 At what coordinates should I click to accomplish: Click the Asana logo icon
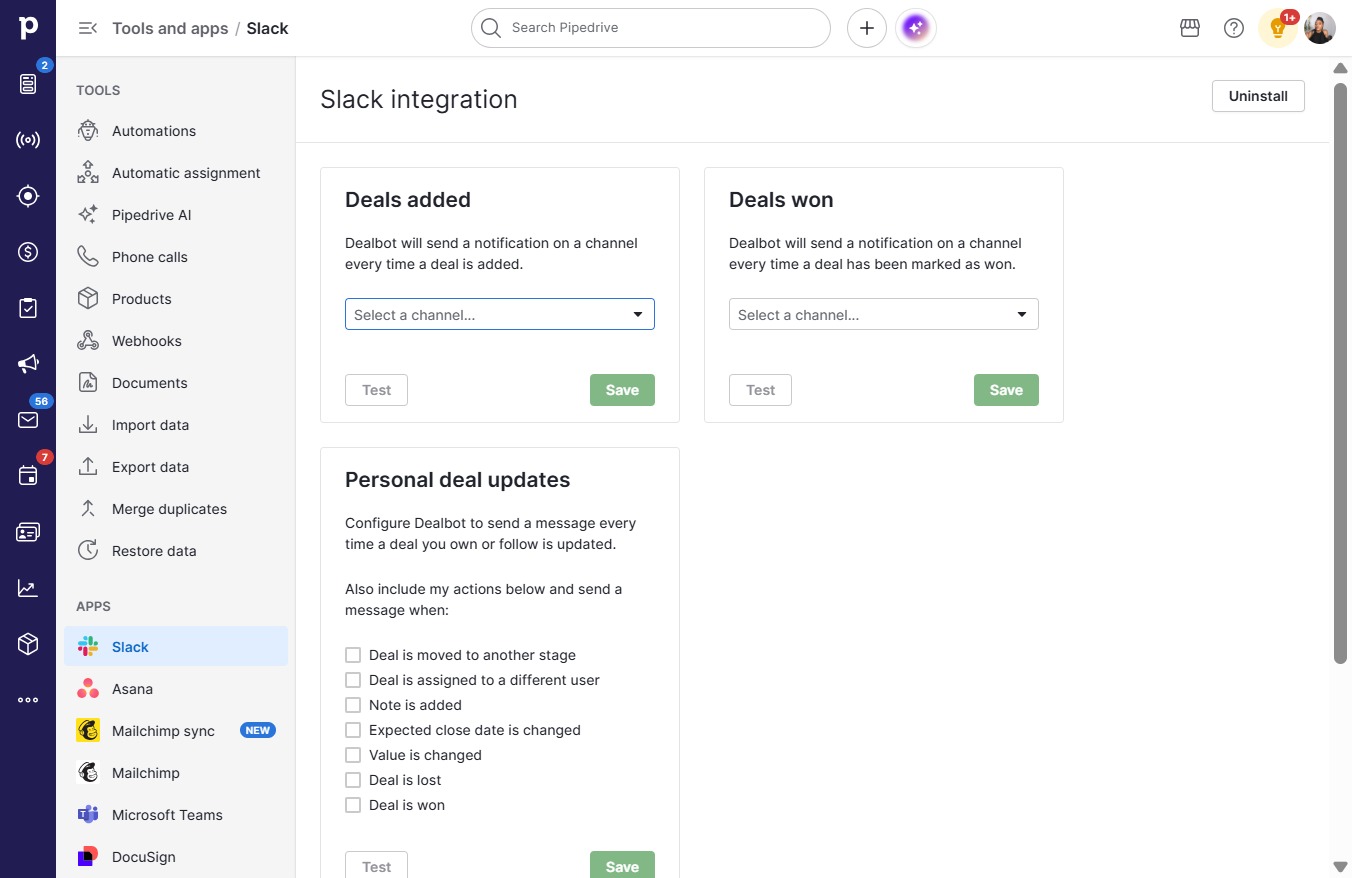(88, 689)
